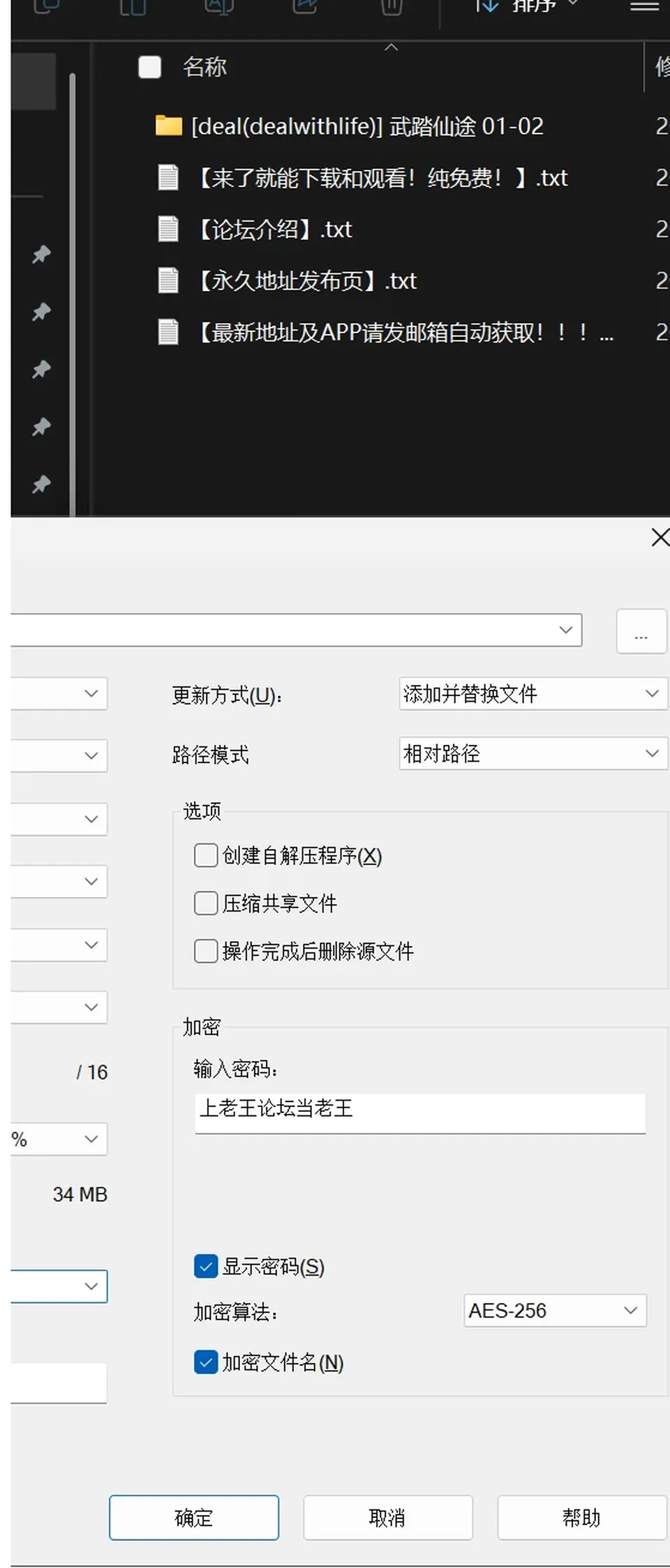Click the document icon of 【来了就能下载和观看】.txt

tap(168, 177)
